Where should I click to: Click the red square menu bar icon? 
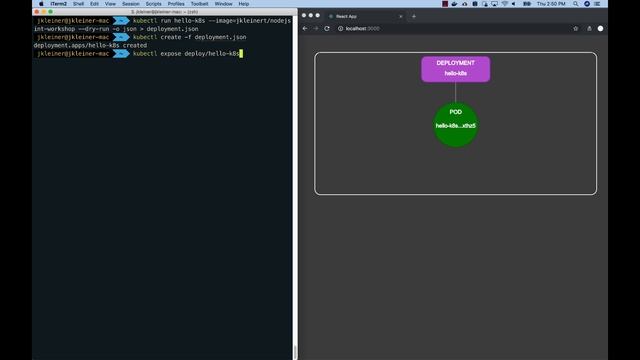pyautogui.click(x=445, y=4)
